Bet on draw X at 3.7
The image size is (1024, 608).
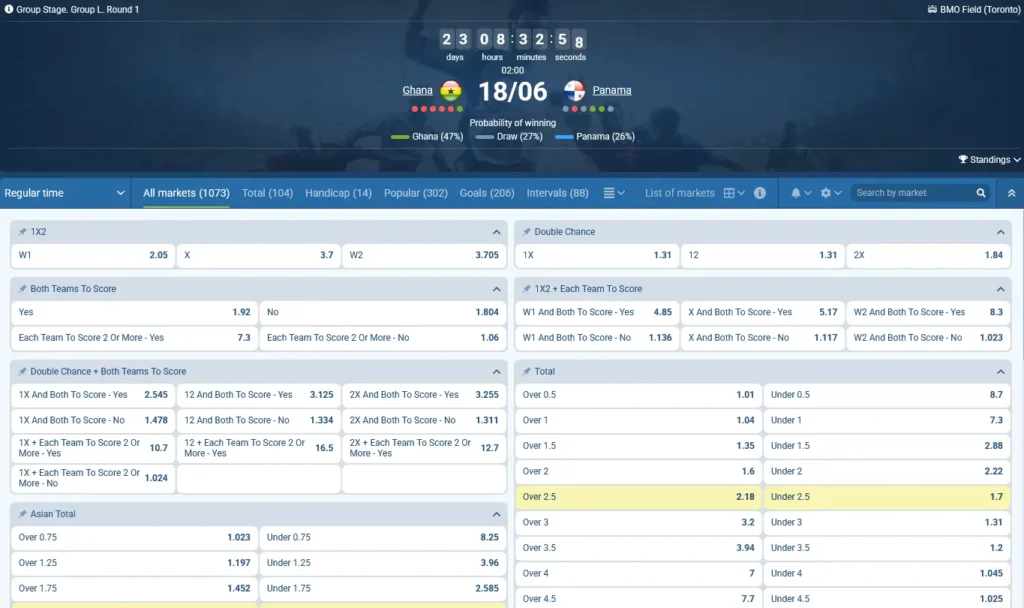(259, 255)
